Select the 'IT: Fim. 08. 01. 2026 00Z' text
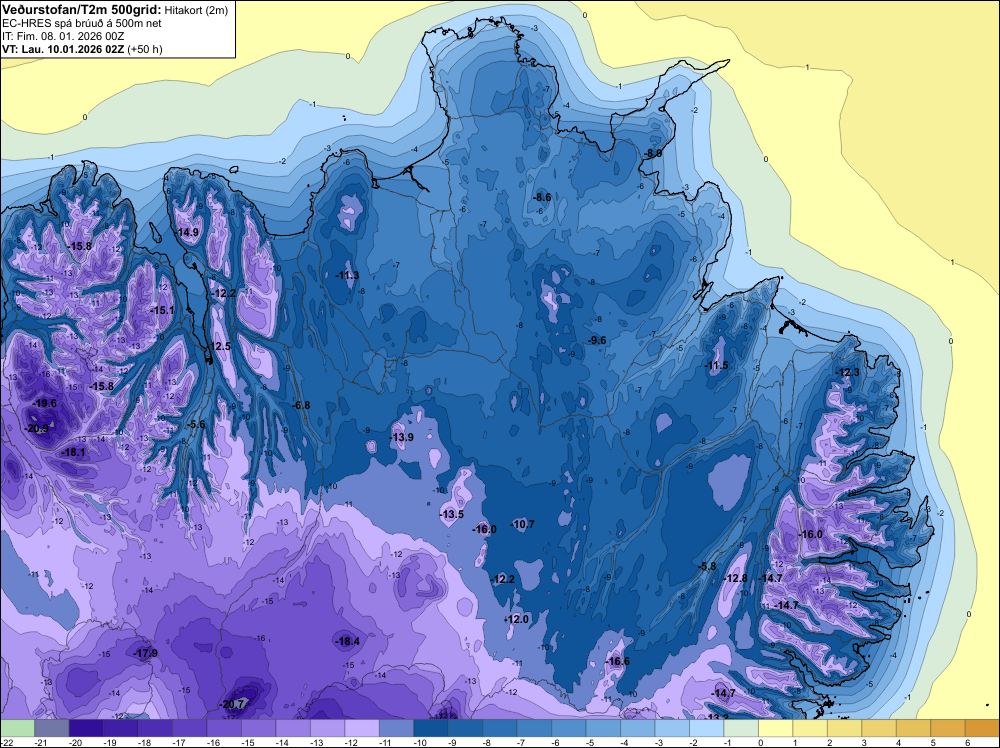1000x748 pixels. (62, 36)
